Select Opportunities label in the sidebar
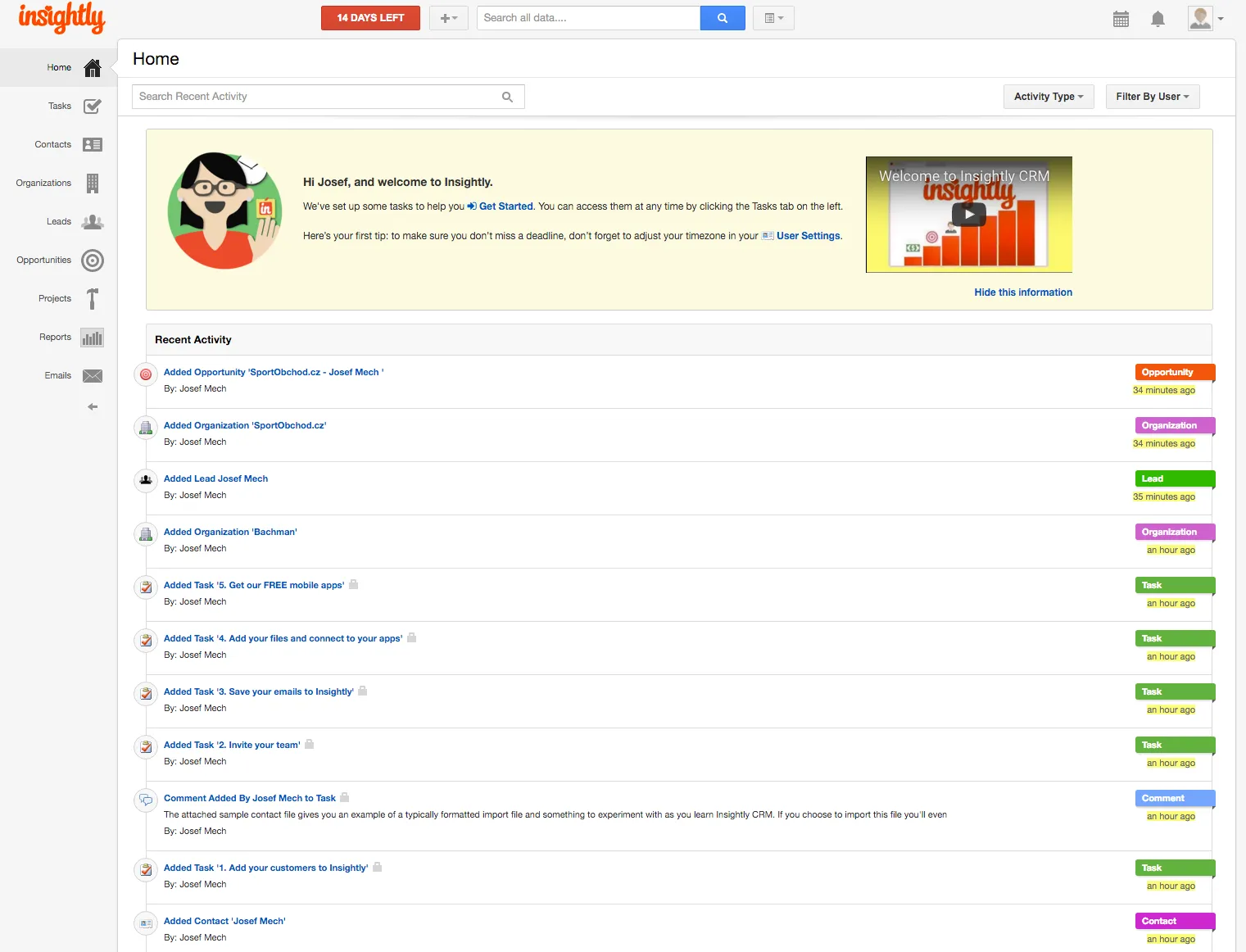The image size is (1246, 952). pyautogui.click(x=43, y=261)
